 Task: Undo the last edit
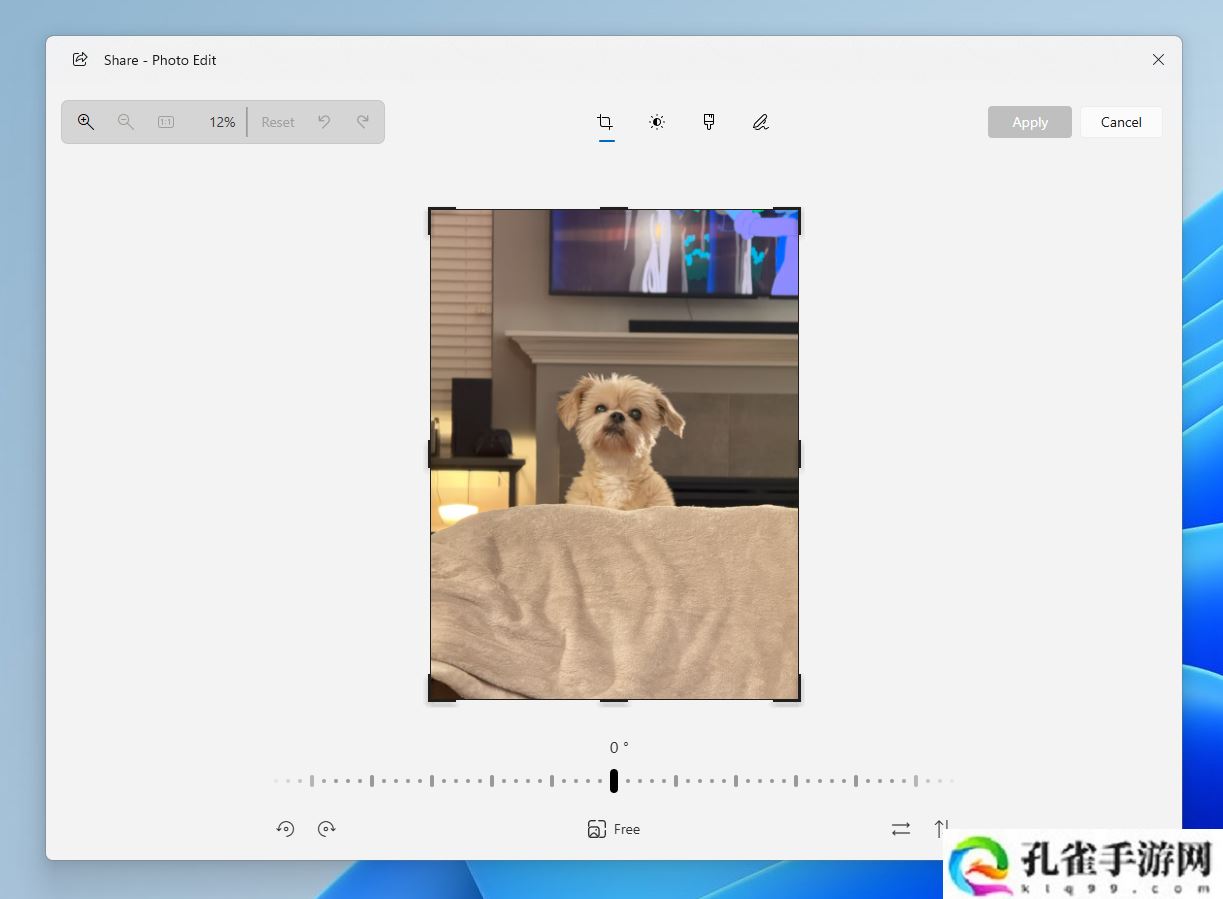click(x=324, y=122)
